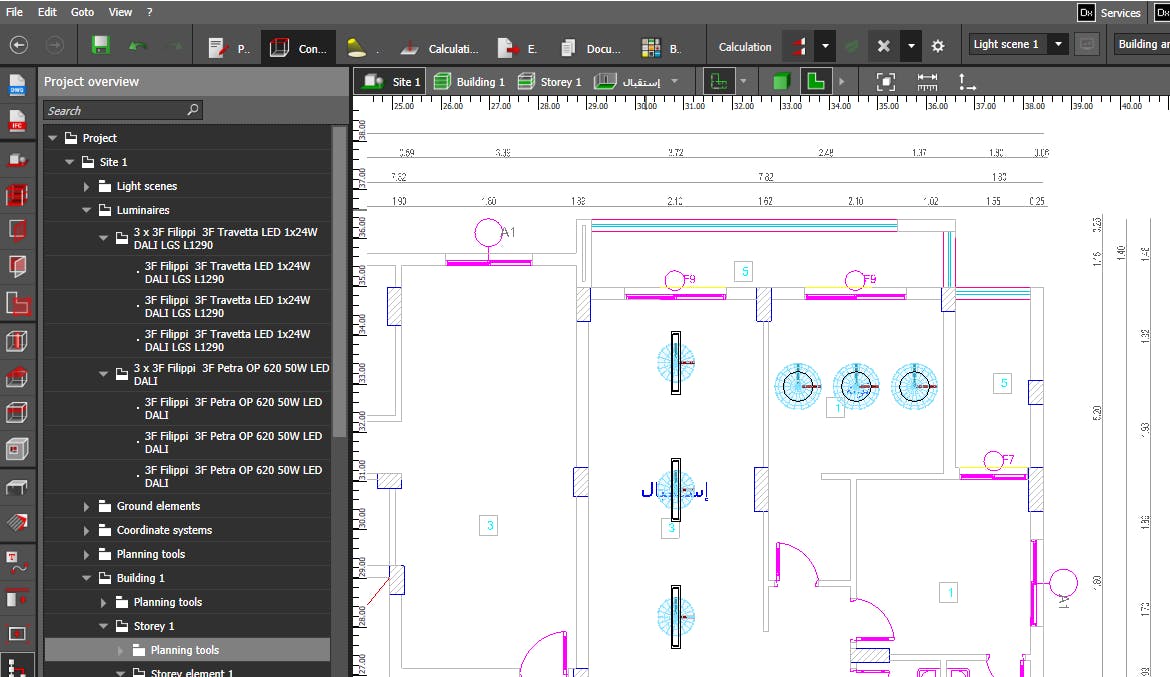Open the calculation options dropdown arrow
This screenshot has height=677, width=1170.
tap(825, 46)
